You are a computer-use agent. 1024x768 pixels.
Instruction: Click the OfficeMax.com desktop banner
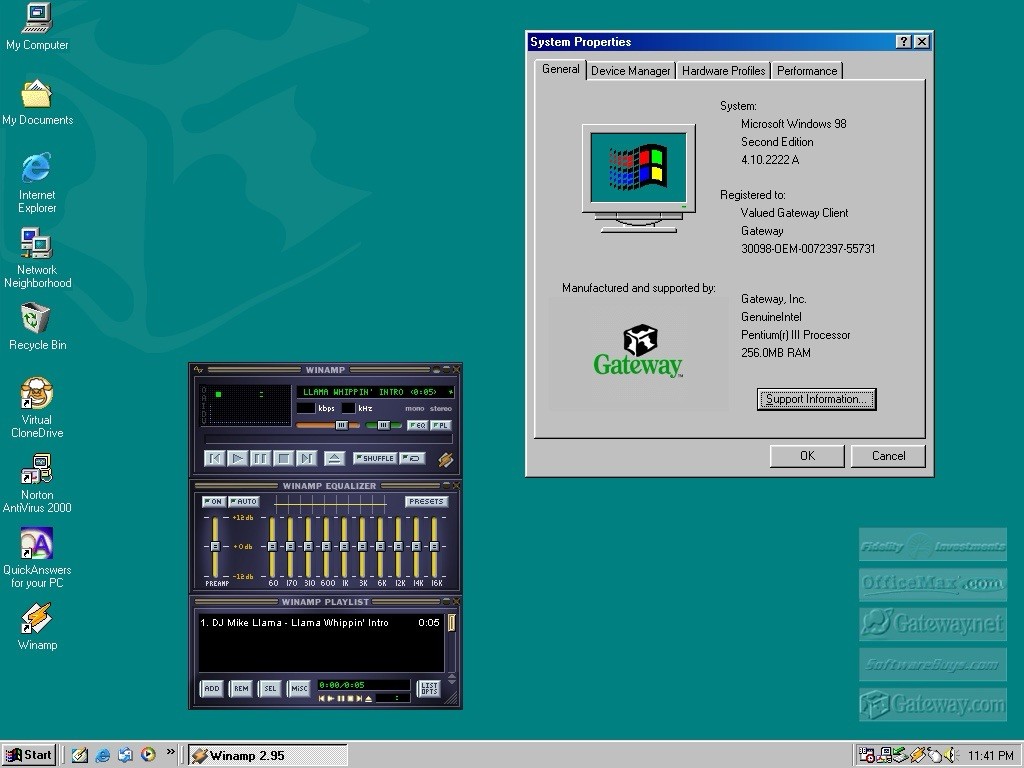(x=933, y=584)
